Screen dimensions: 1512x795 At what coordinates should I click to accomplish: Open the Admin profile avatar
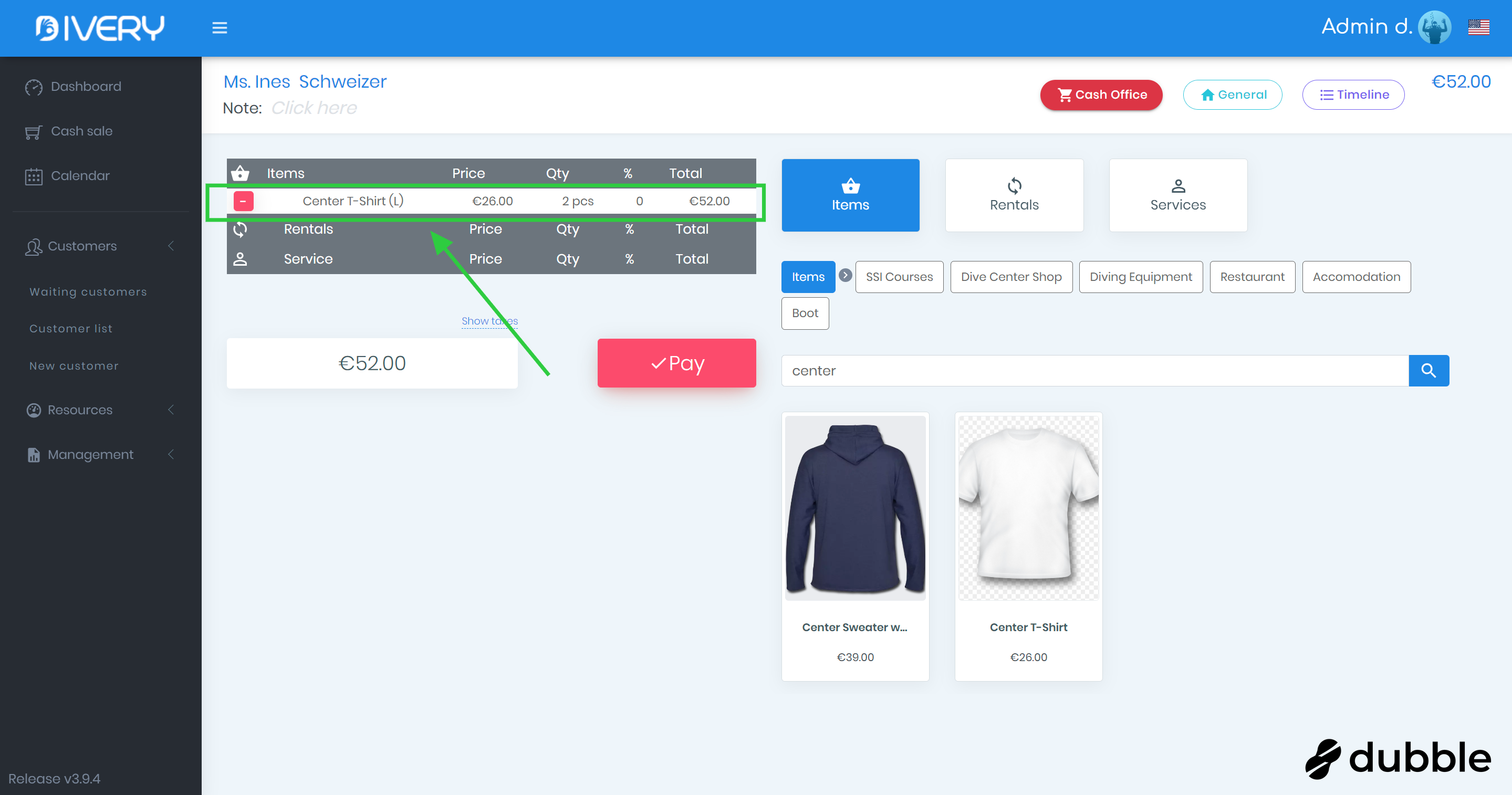coord(1434,28)
